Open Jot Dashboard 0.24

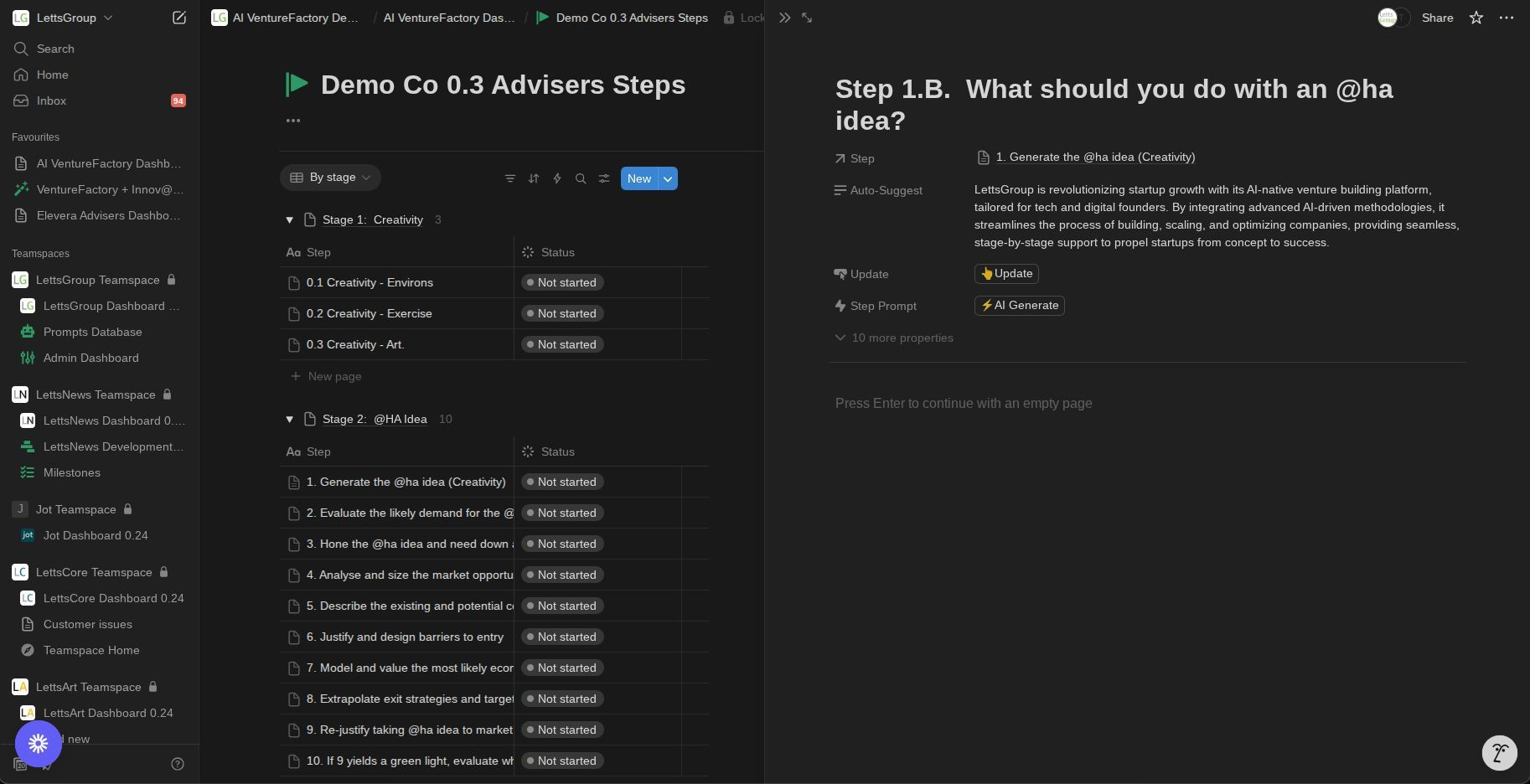[x=100, y=535]
